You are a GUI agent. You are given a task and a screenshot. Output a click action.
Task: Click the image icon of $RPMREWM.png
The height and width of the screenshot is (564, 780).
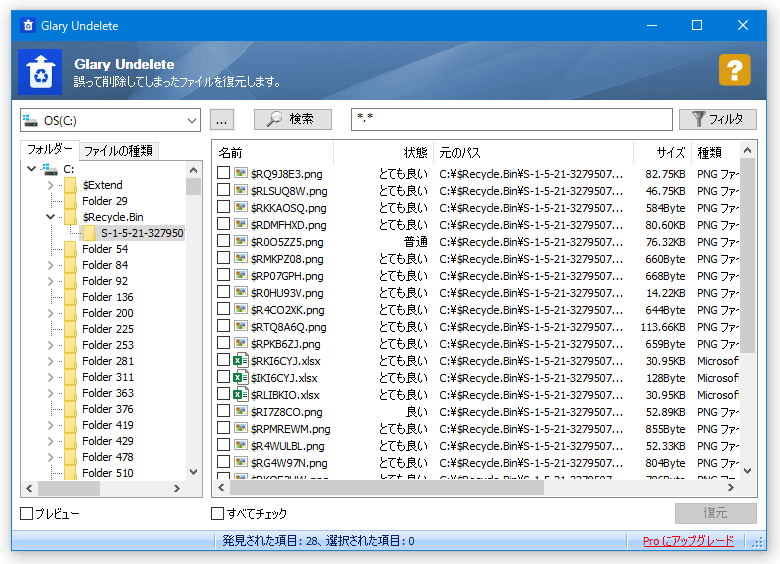coord(241,428)
